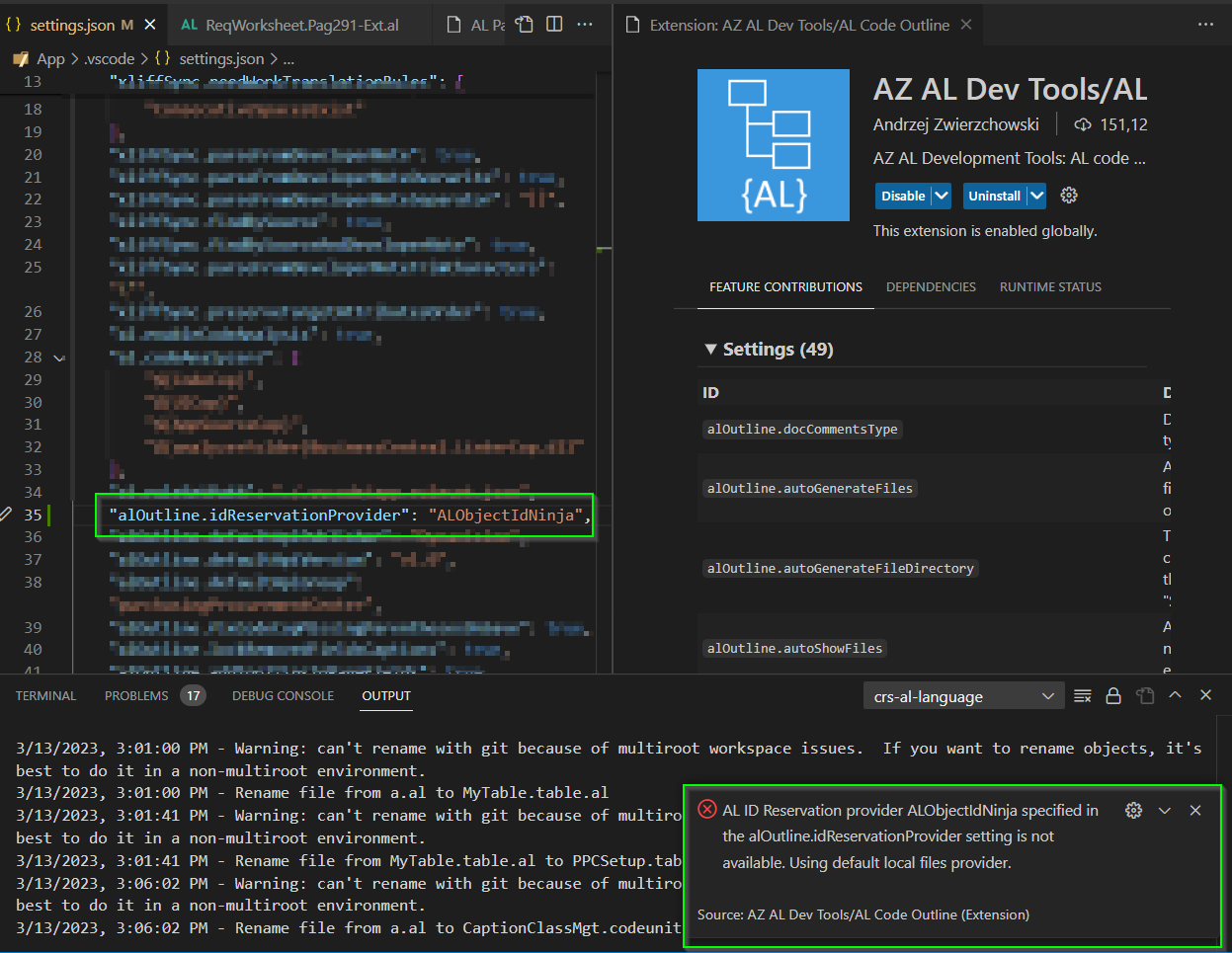The image size is (1232, 953).
Task: Click the Problems count badge 17
Action: pos(194,695)
